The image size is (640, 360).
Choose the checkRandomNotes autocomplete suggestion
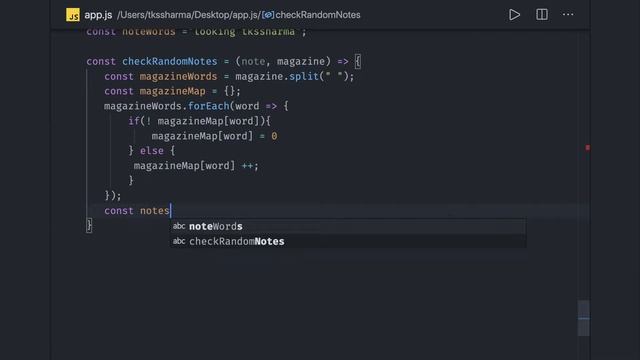(348, 241)
